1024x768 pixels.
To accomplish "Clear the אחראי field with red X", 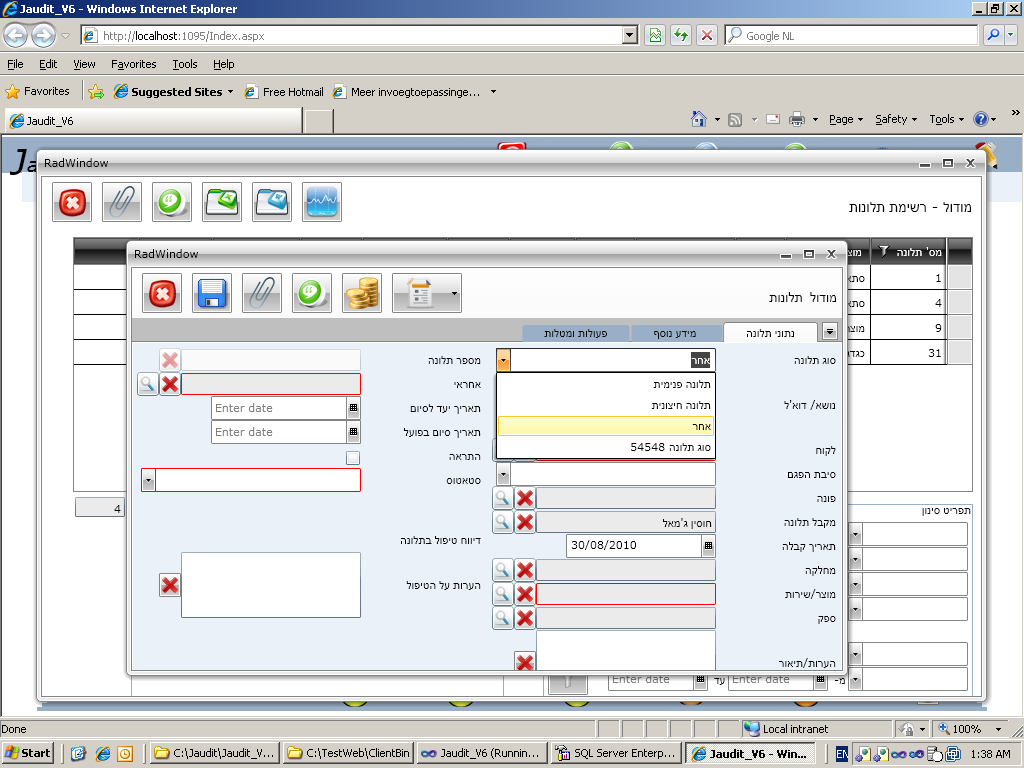I will point(170,384).
